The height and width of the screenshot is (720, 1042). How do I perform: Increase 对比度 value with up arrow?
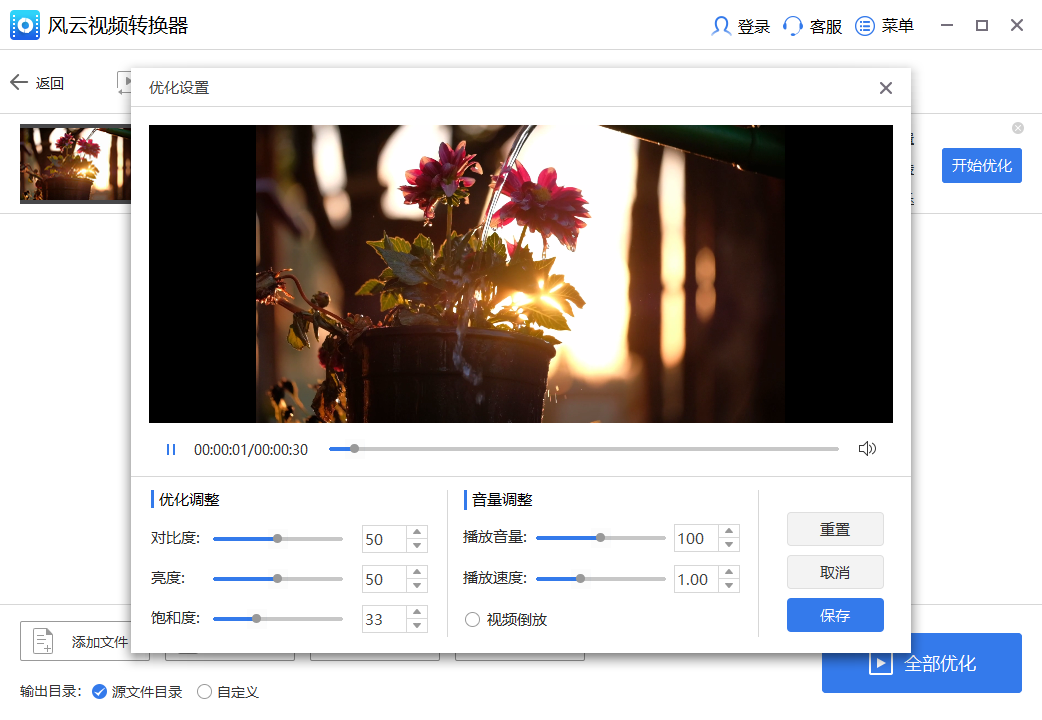tap(417, 532)
